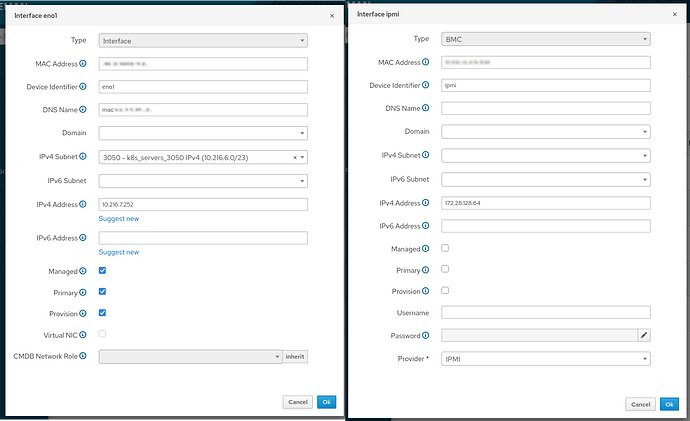The image size is (690, 421).
Task: Click the MAC Address field in ipmi dialog
Action: [x=546, y=62]
